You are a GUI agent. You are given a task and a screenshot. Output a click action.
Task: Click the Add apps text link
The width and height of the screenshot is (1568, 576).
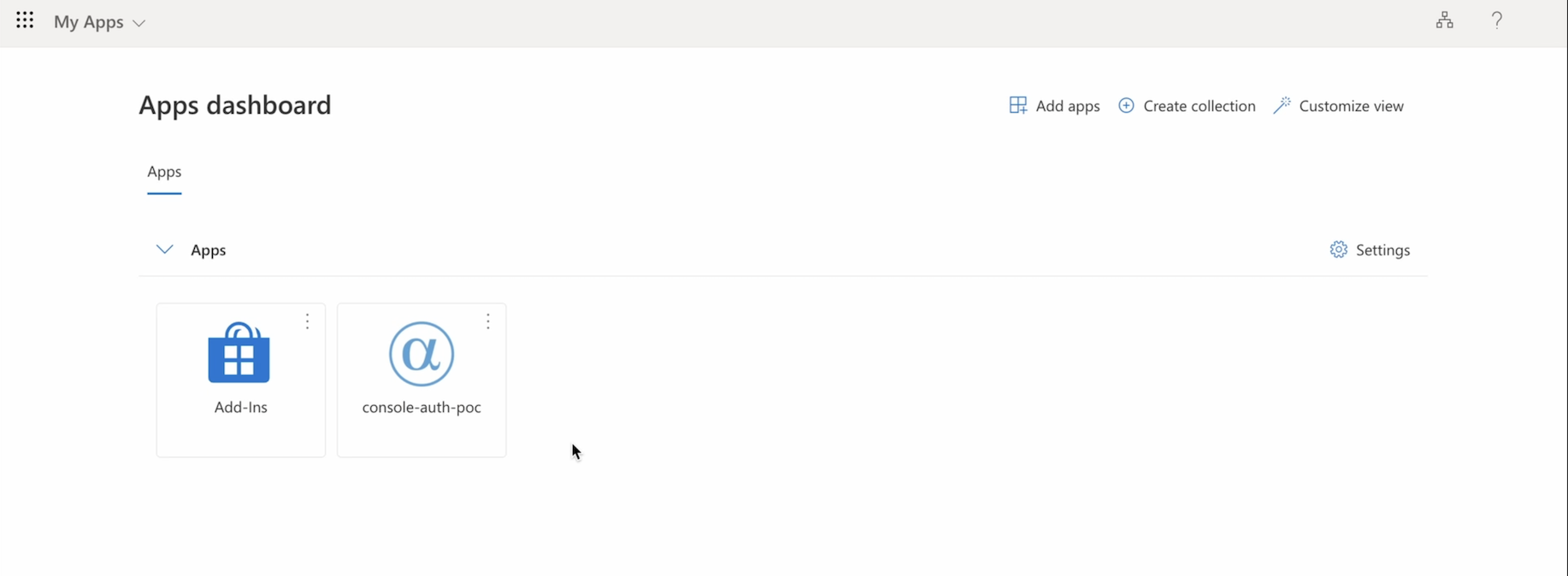(x=1068, y=106)
